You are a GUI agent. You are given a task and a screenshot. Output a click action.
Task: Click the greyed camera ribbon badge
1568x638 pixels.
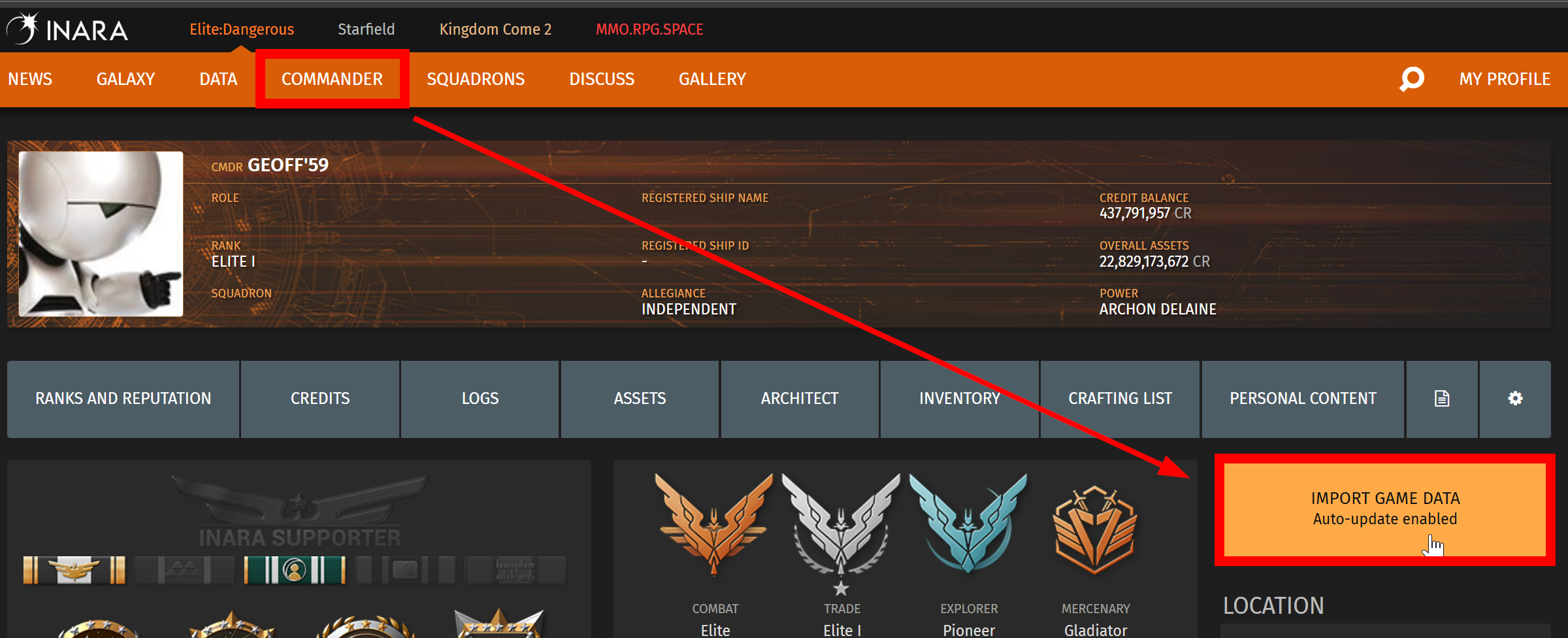(x=405, y=570)
